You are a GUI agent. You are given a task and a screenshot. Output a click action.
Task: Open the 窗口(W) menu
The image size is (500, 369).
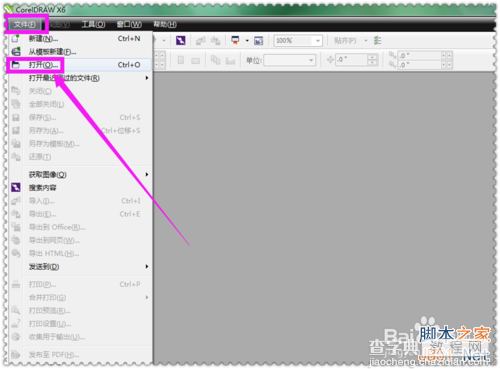coord(129,24)
